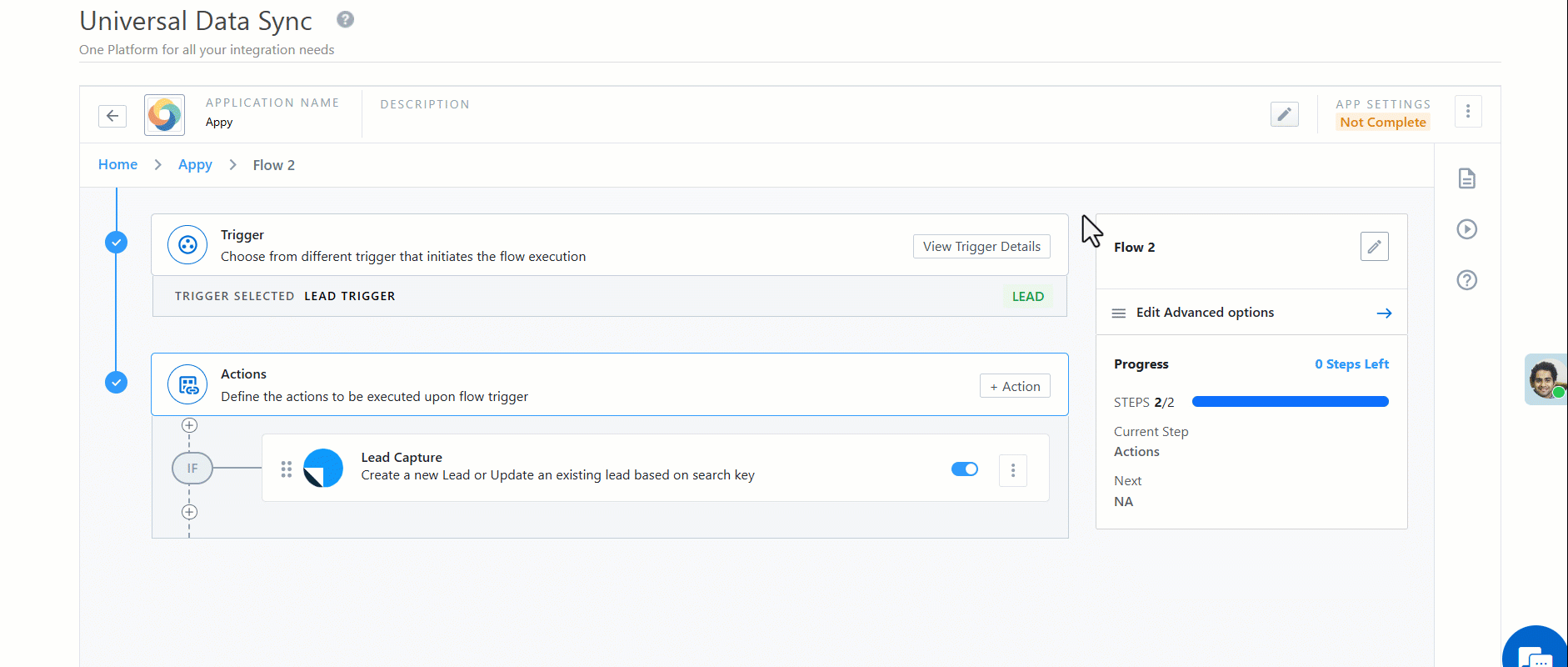Click the APP SETTINGS label
This screenshot has width=1568, height=667.
click(1383, 104)
